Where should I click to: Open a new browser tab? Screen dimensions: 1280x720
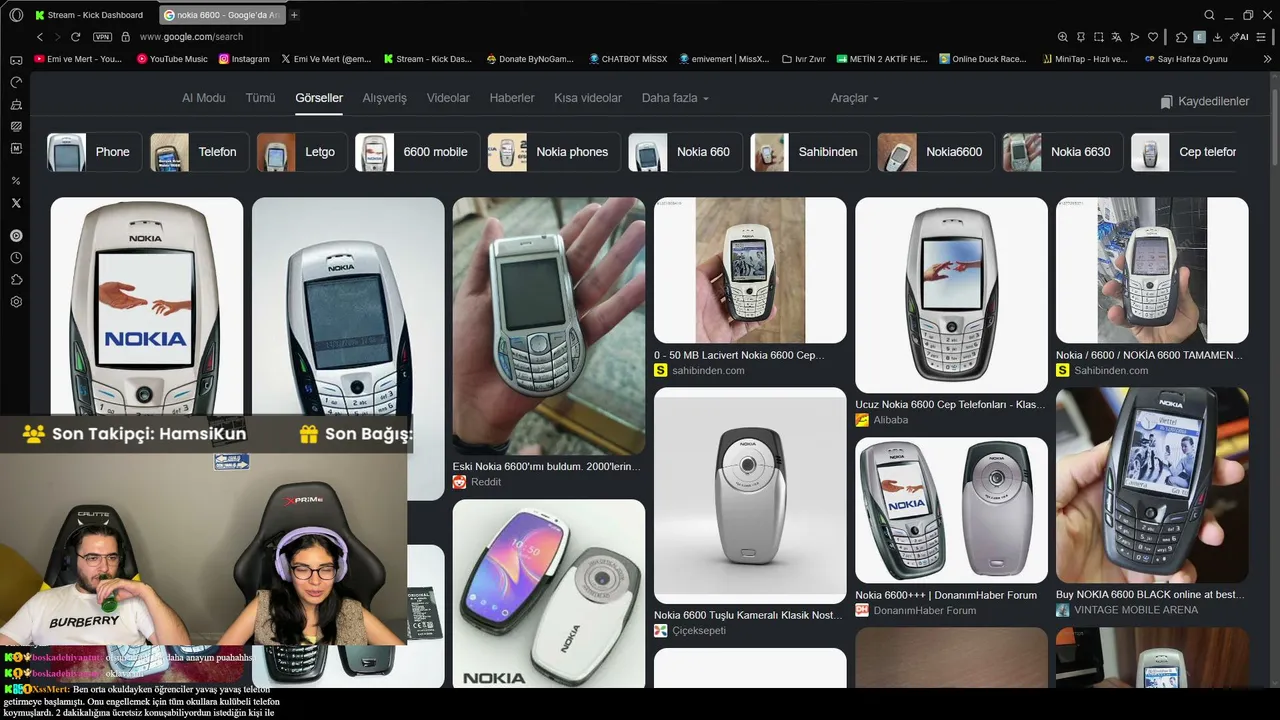[294, 15]
